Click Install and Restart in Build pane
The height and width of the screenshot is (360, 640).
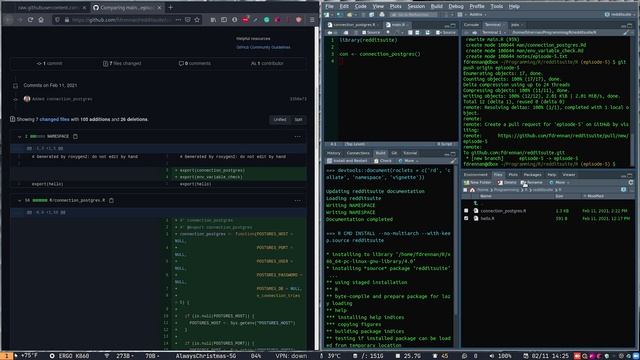click(x=347, y=161)
